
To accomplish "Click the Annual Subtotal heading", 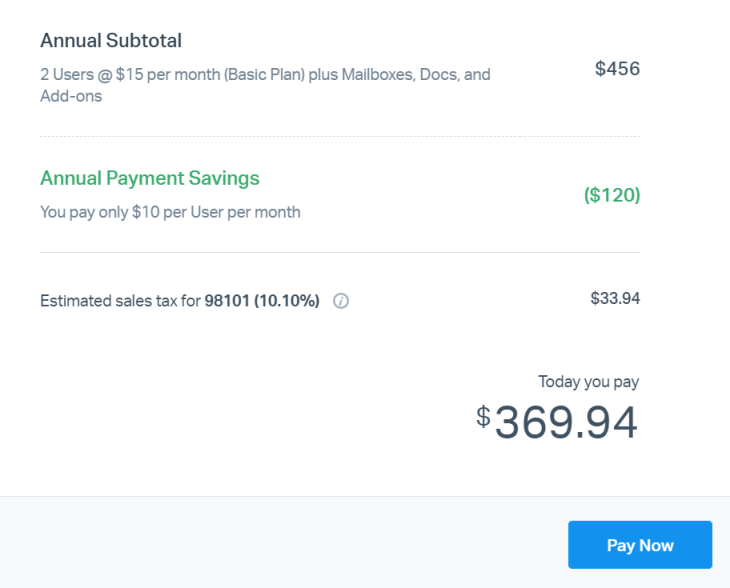I will [111, 41].
